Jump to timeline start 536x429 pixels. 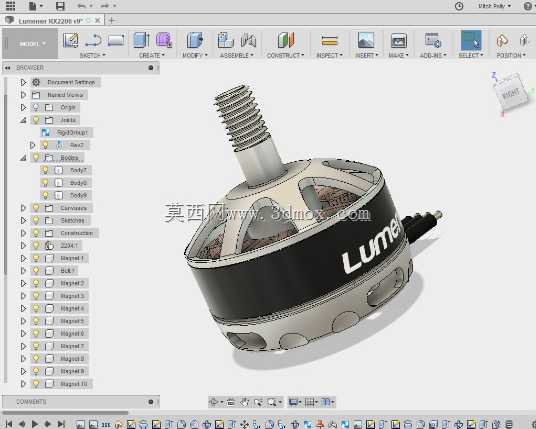(9, 424)
